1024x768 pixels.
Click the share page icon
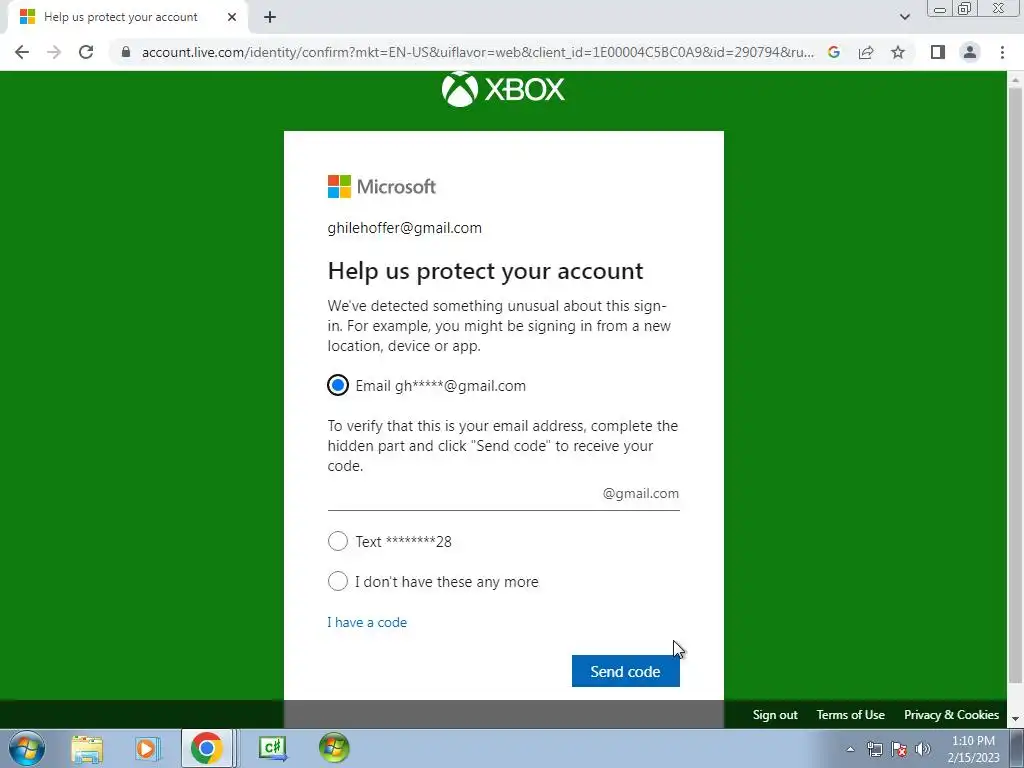coord(866,52)
